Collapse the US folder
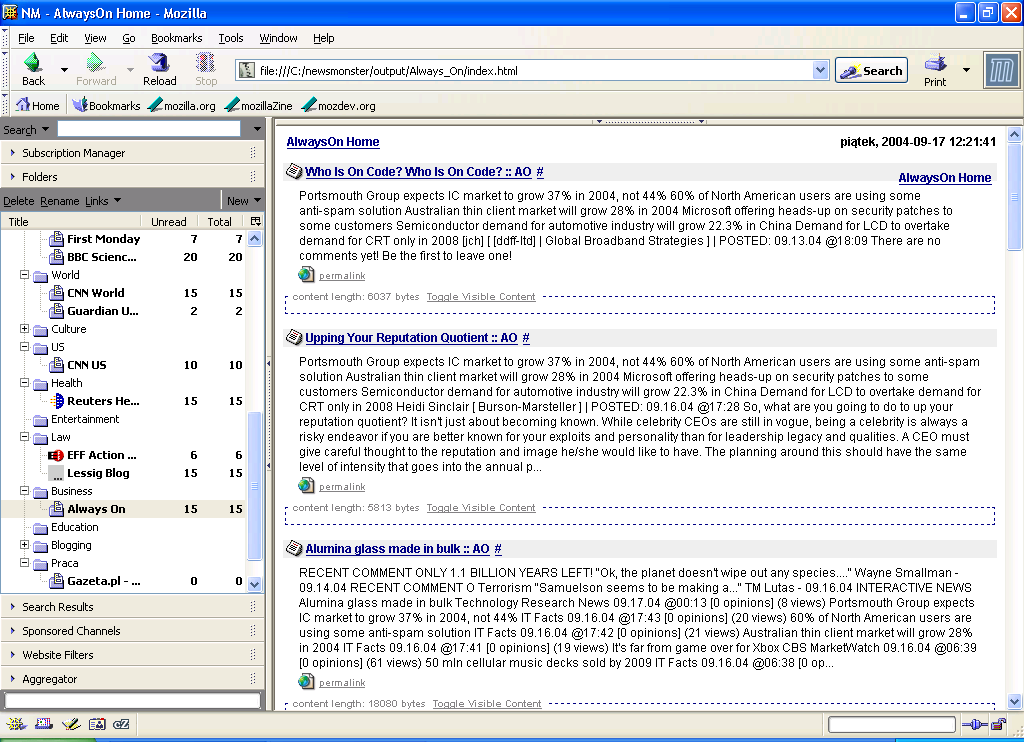This screenshot has width=1024, height=742. pyautogui.click(x=24, y=347)
